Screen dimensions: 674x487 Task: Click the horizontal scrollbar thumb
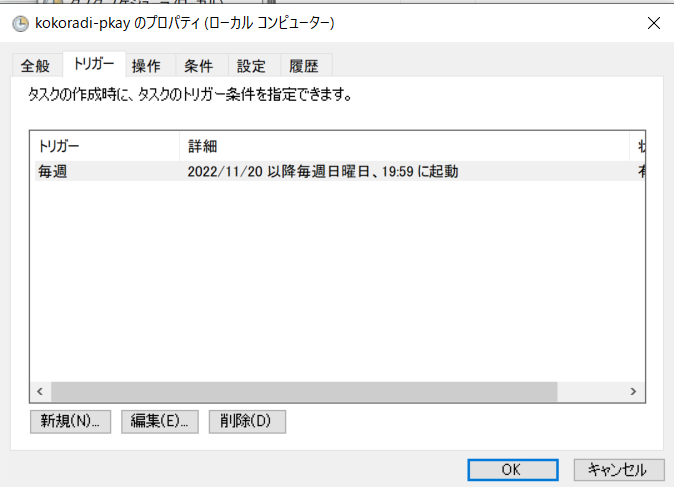(304, 392)
